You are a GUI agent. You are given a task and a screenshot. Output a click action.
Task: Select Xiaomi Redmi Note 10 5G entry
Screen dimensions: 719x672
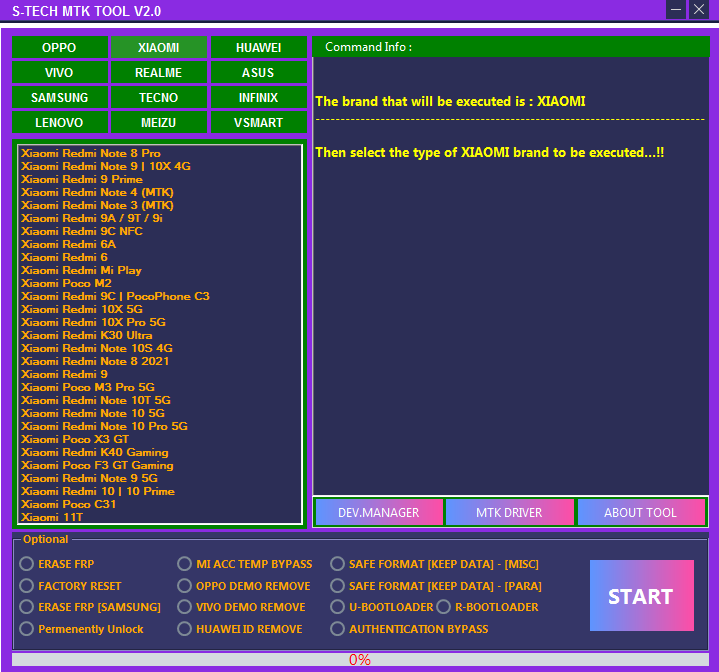[x=160, y=413]
